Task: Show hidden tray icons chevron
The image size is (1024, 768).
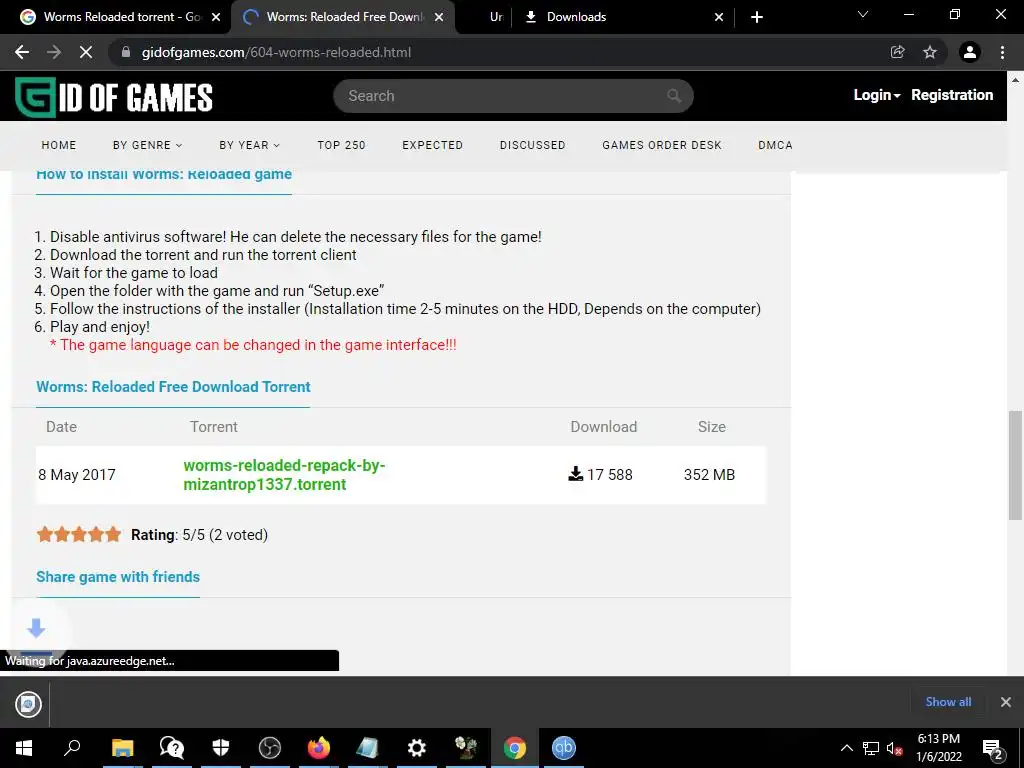Action: [846, 748]
